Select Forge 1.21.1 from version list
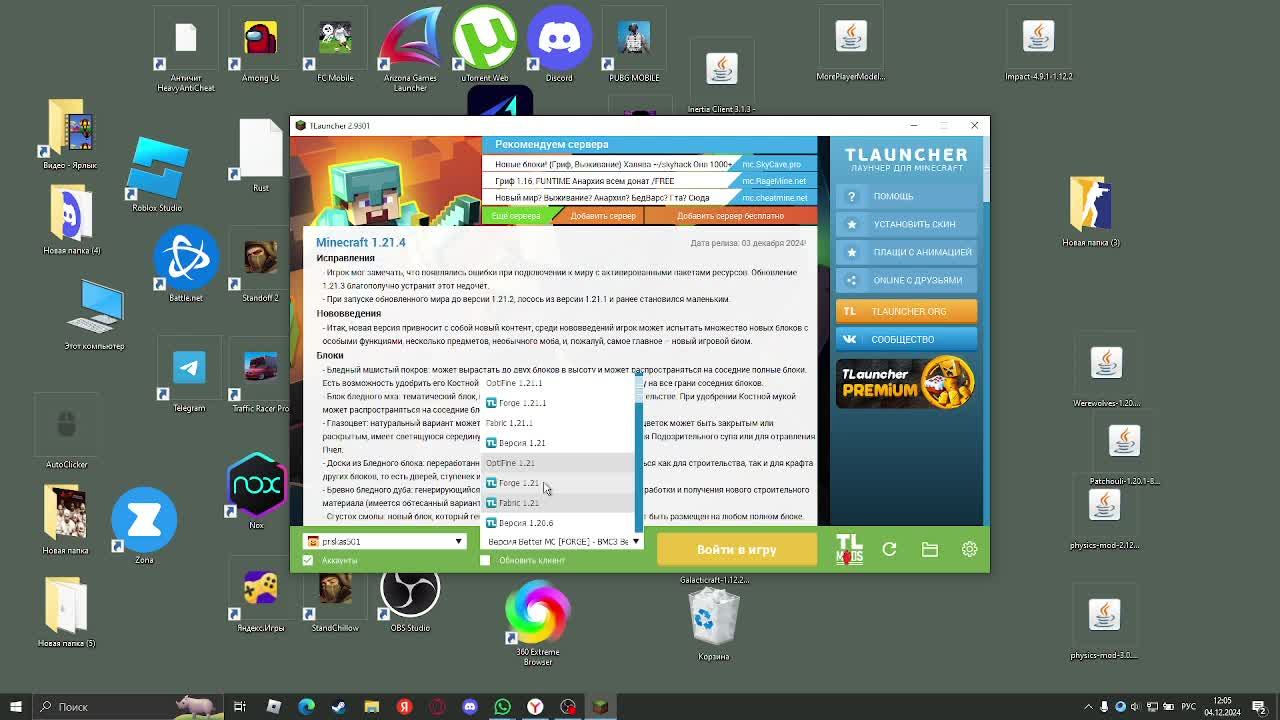 558,403
